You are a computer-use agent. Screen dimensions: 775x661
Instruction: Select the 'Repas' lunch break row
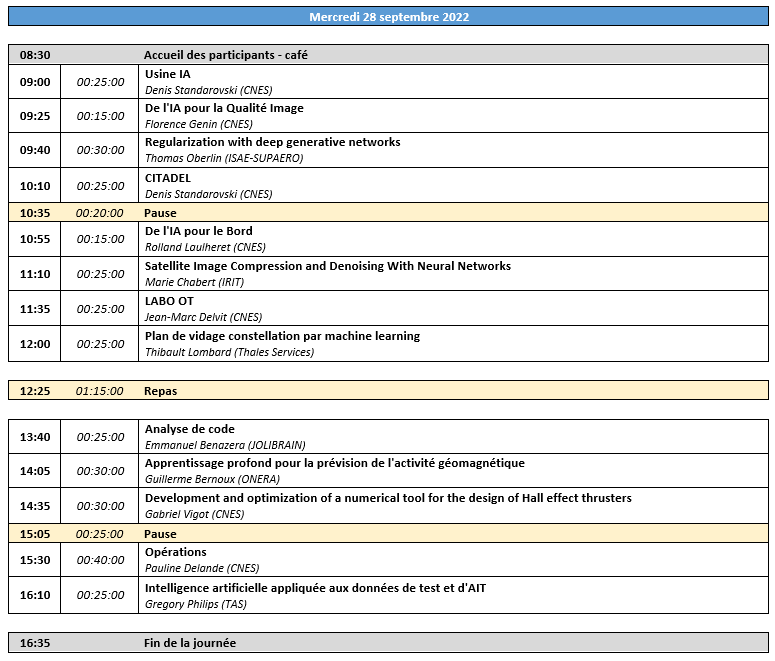pos(160,391)
